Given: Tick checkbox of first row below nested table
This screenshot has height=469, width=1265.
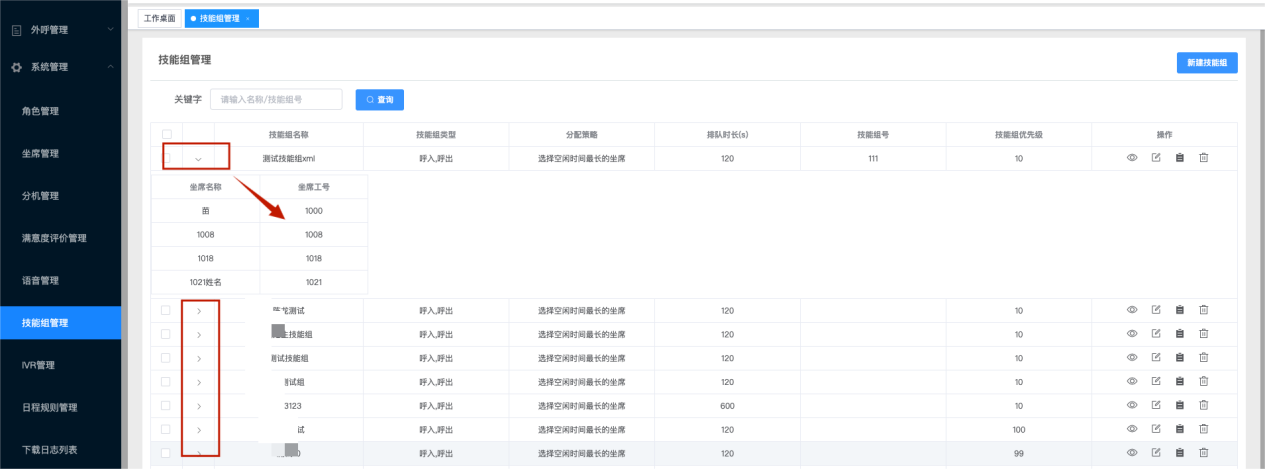Looking at the screenshot, I should pos(166,310).
